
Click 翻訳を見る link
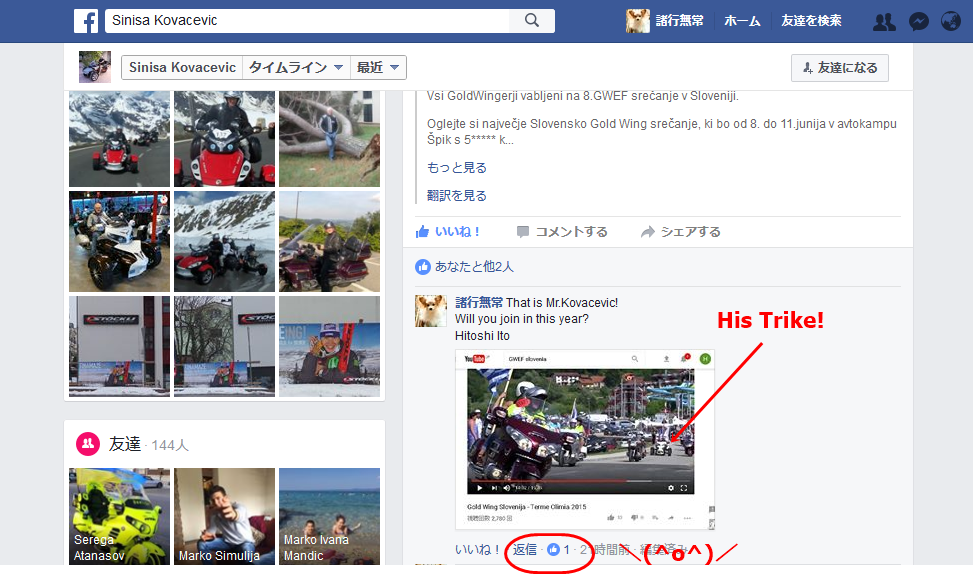click(457, 196)
